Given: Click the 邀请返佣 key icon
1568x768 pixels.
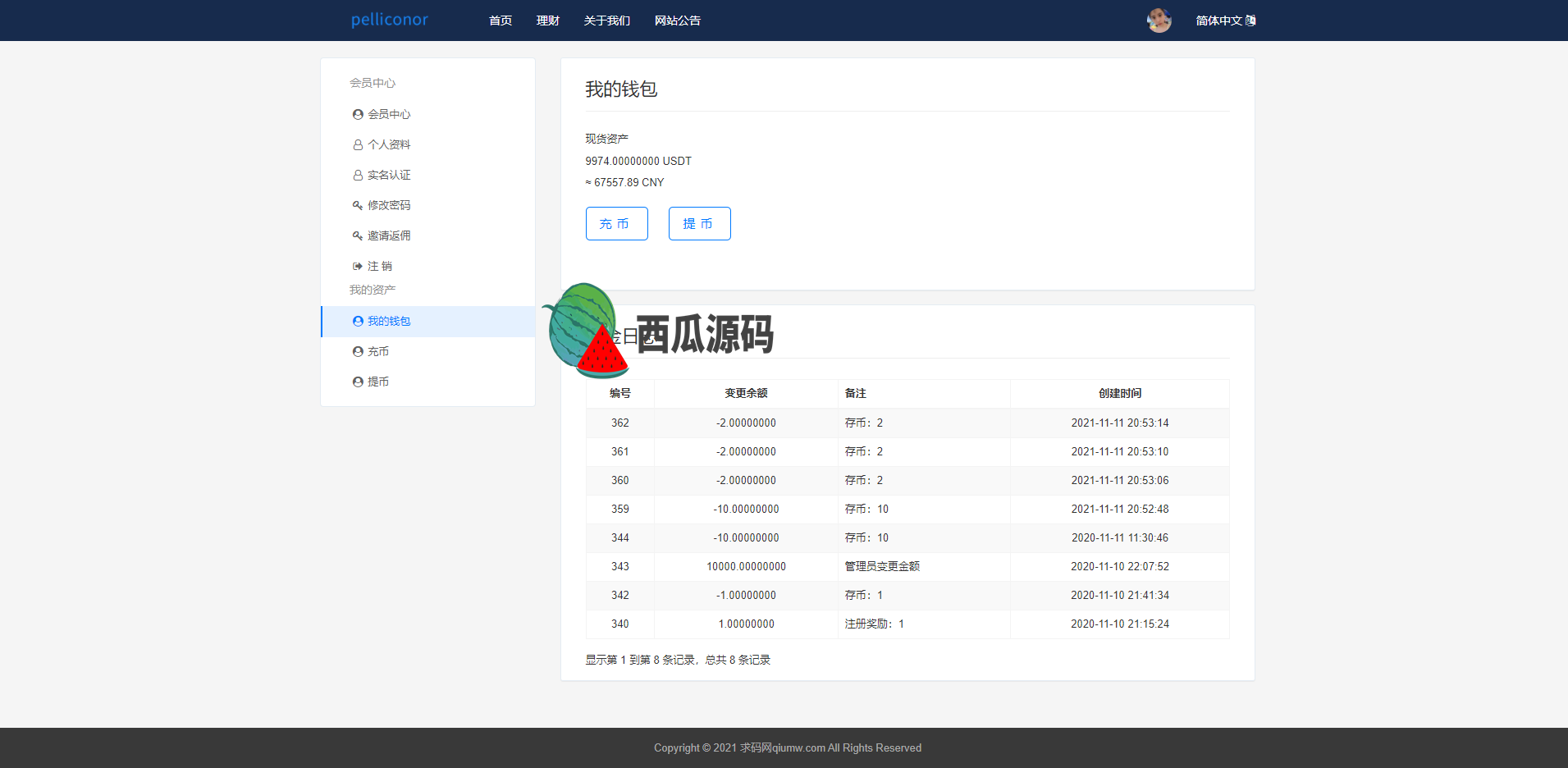Looking at the screenshot, I should [x=358, y=235].
